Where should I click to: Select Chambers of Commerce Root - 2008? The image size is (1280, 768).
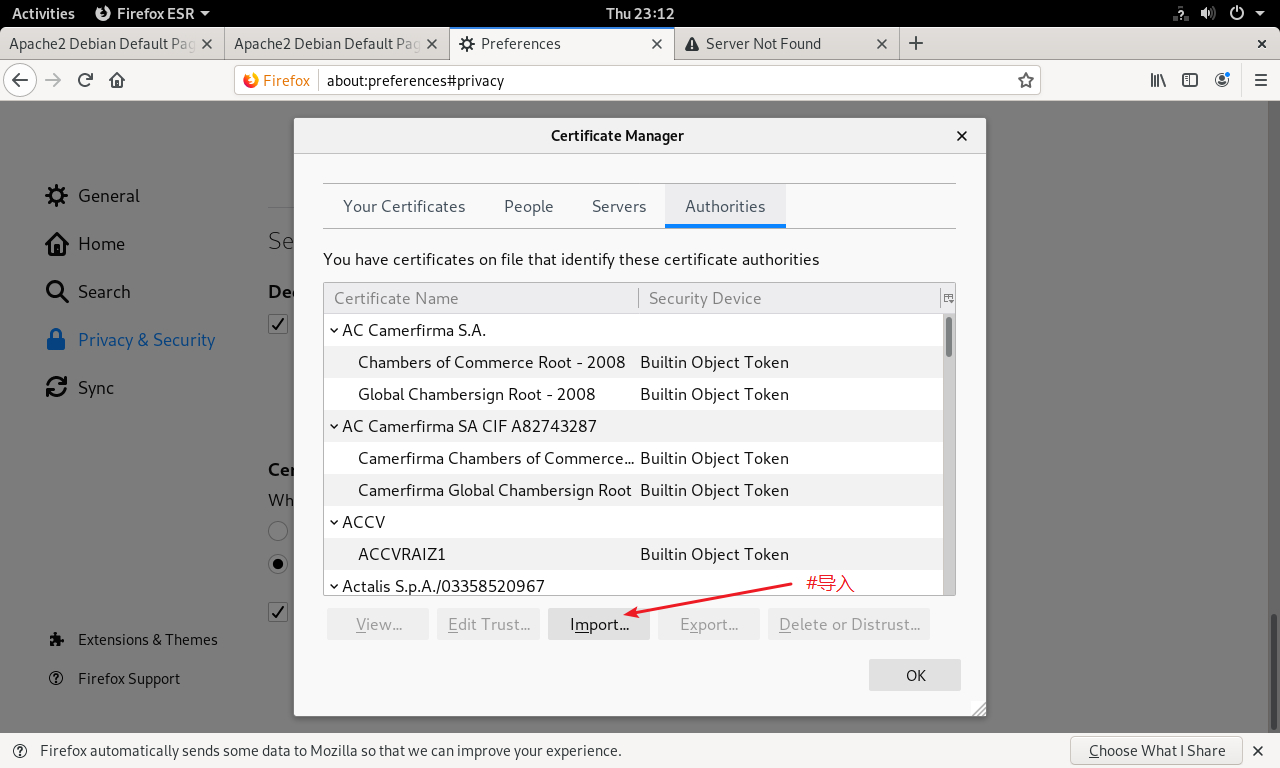(634, 362)
